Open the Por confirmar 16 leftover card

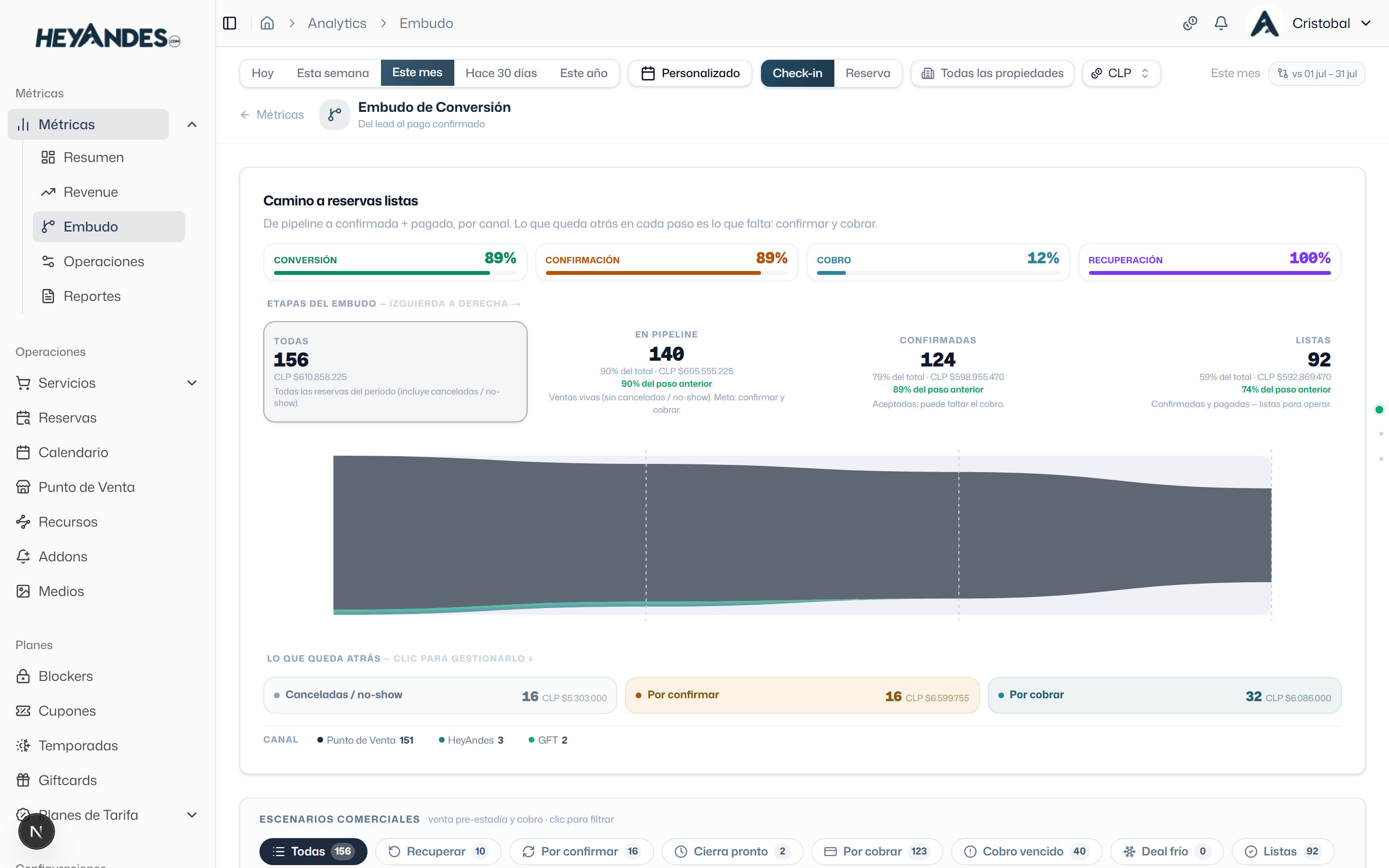[x=802, y=696]
